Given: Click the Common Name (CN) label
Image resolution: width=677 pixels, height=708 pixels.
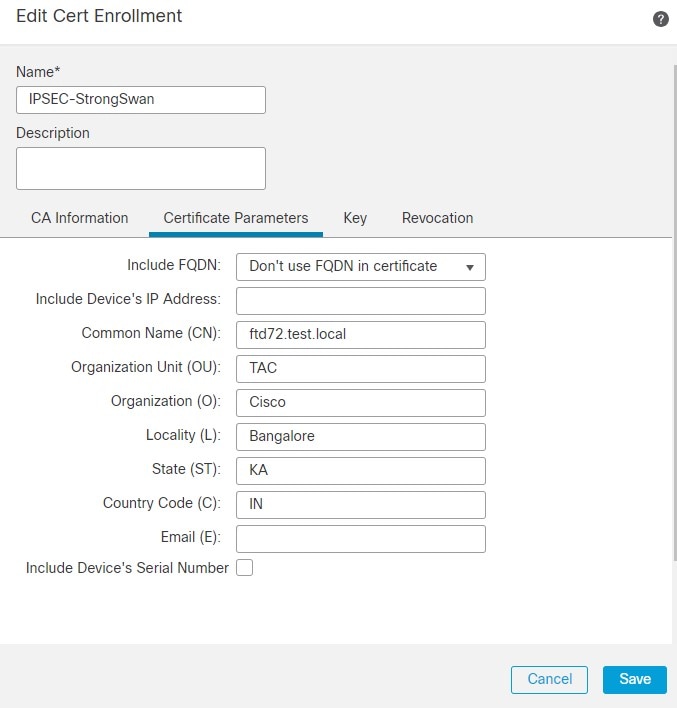Looking at the screenshot, I should 151,333.
